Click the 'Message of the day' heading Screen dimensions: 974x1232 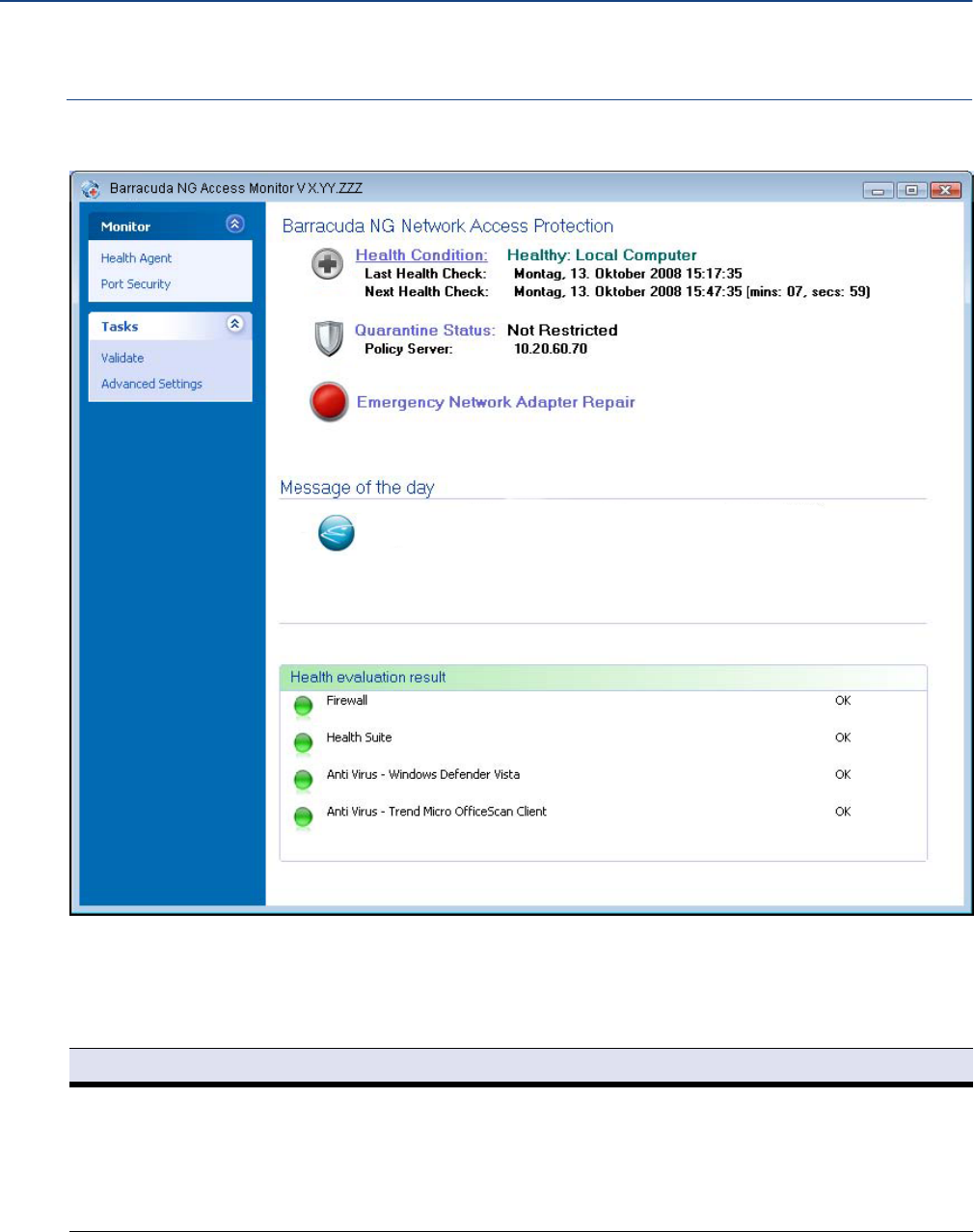[357, 488]
